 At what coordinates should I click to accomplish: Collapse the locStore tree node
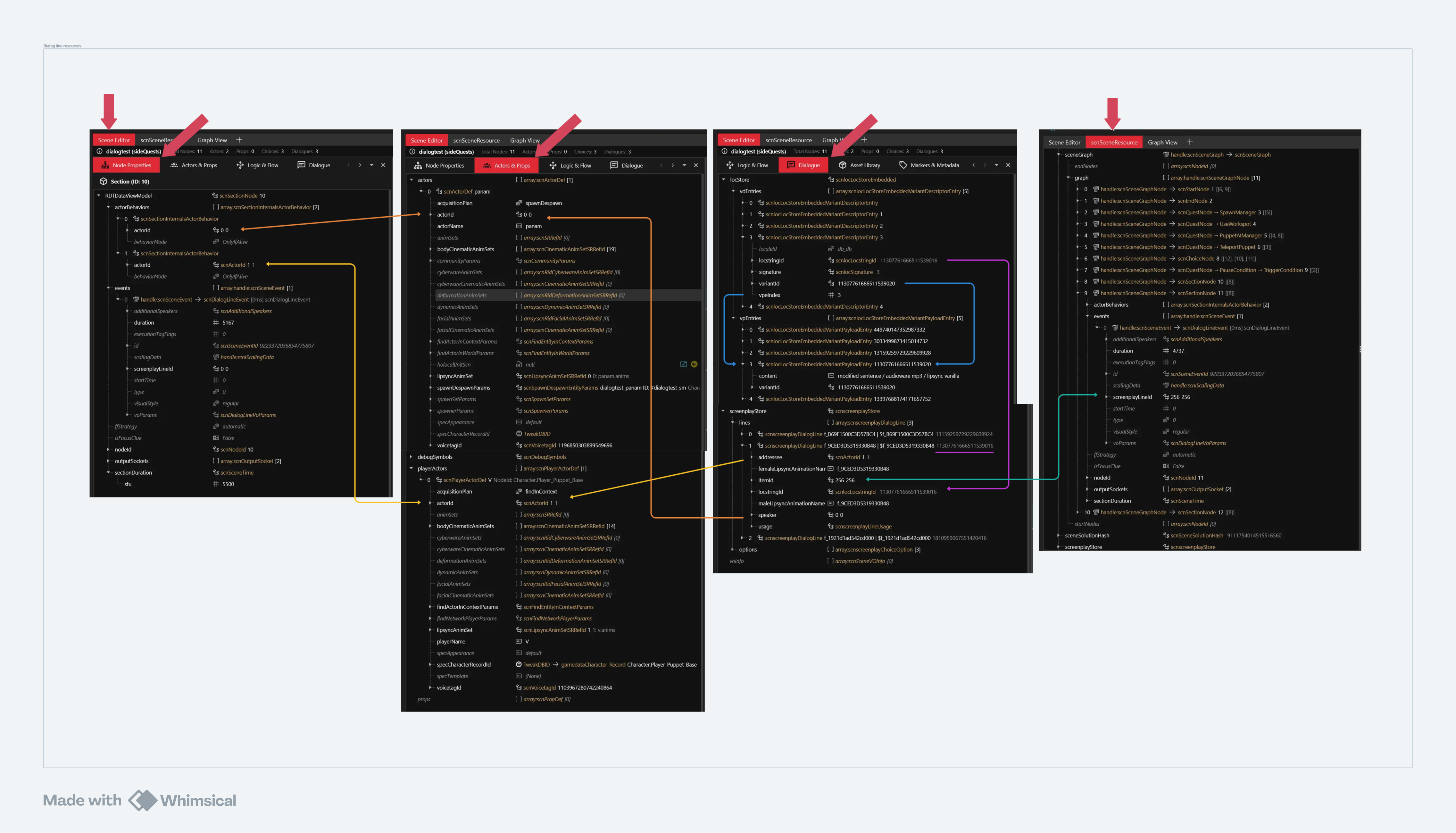tap(723, 179)
